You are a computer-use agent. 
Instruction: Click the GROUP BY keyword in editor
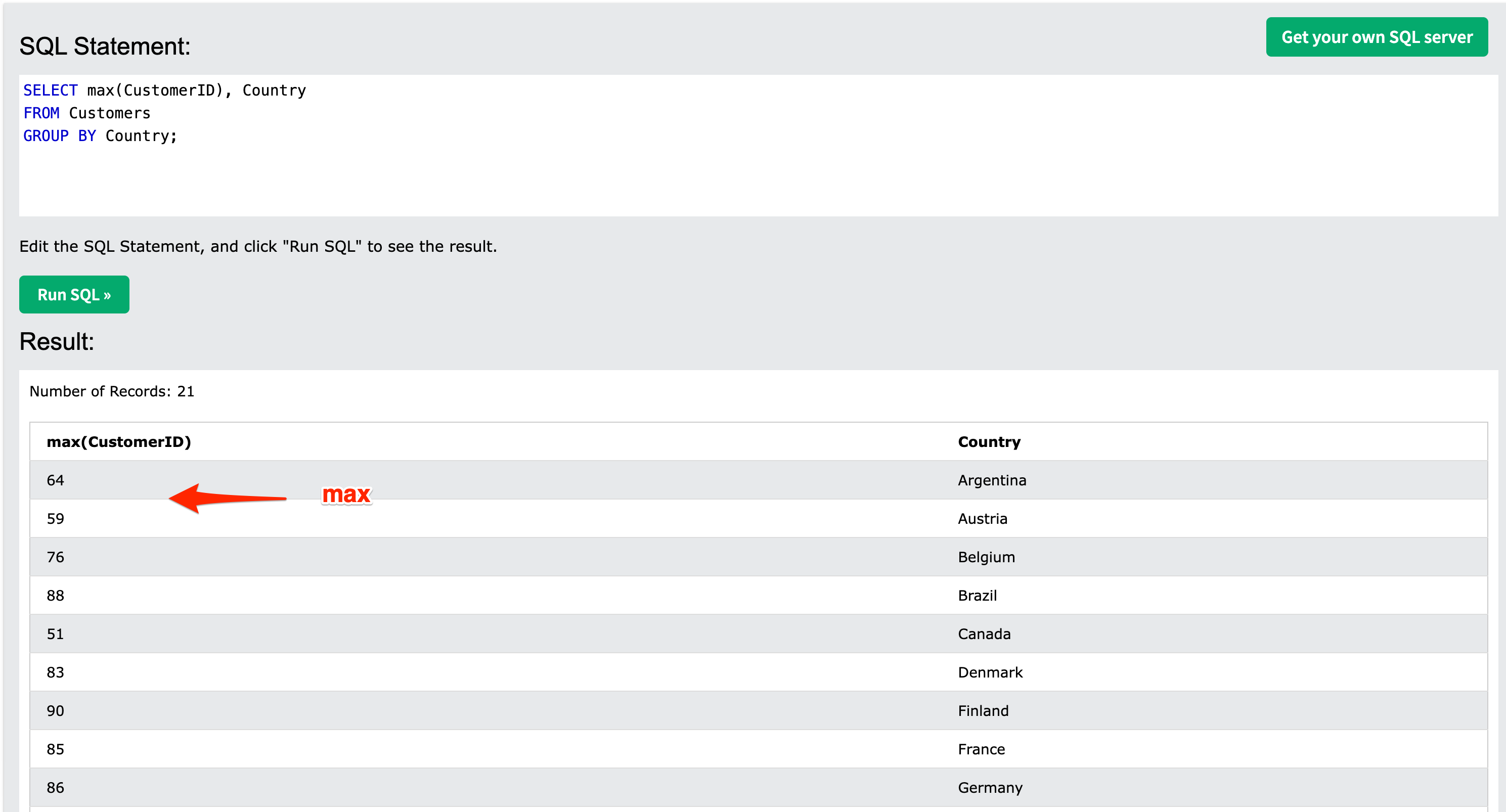coord(59,136)
